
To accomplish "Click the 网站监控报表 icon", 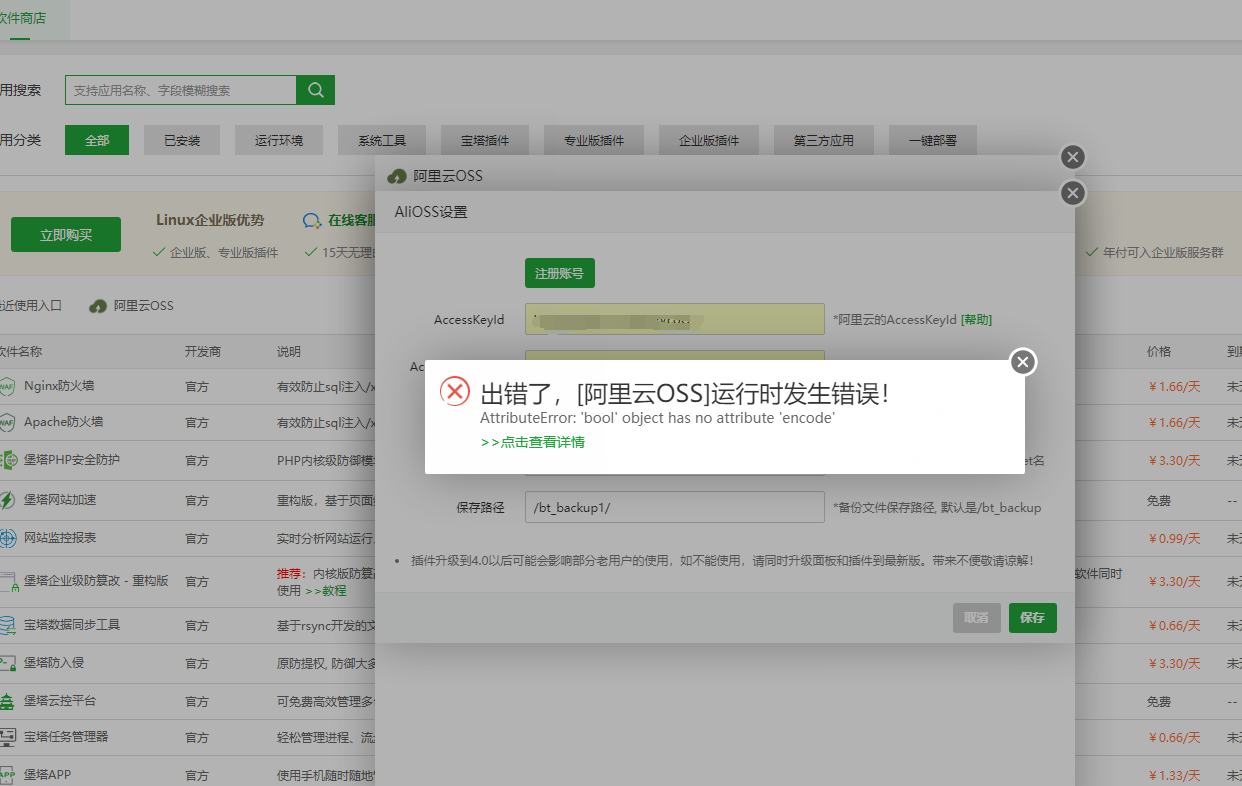I will [x=7, y=538].
